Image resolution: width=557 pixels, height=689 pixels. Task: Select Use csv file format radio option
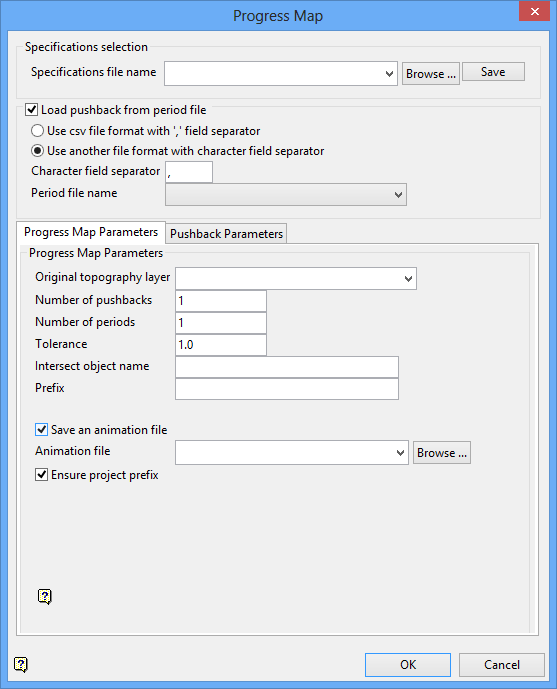tap(37, 131)
